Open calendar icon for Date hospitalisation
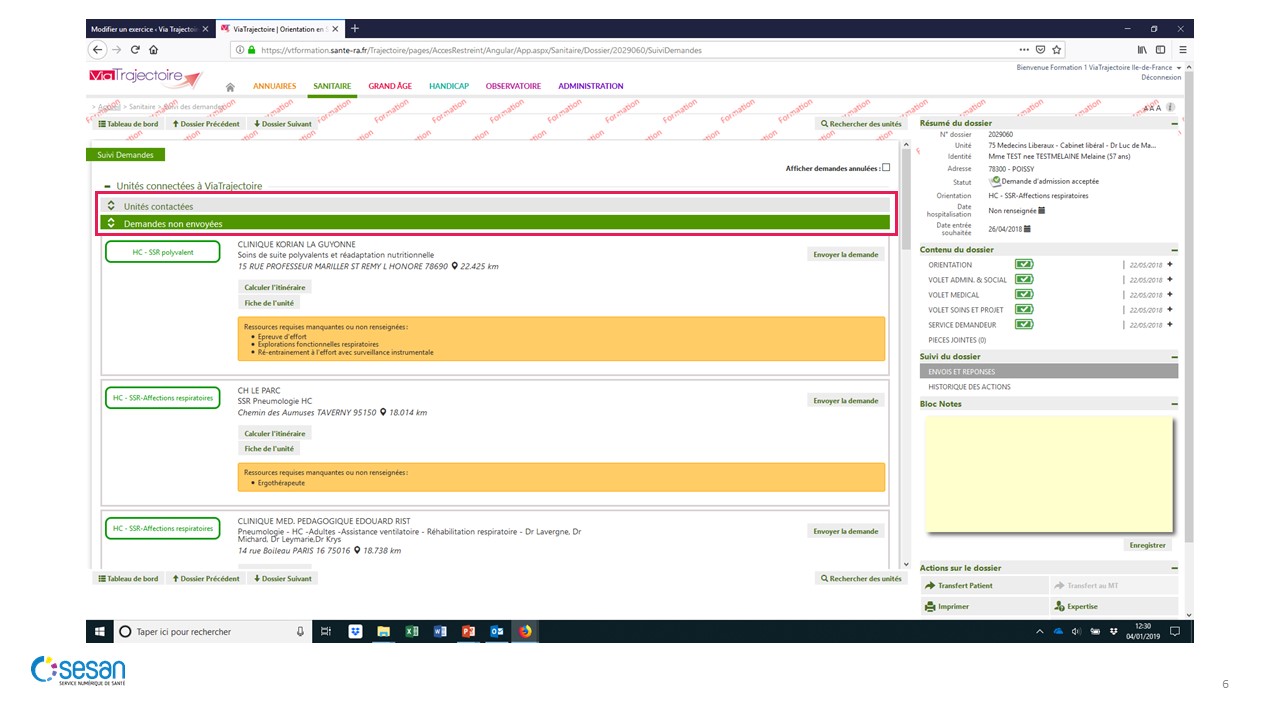This screenshot has height=720, width=1280. (1041, 210)
